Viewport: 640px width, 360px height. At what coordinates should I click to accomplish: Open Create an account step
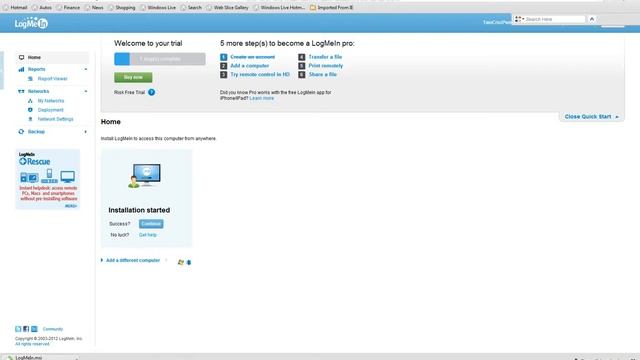click(252, 57)
